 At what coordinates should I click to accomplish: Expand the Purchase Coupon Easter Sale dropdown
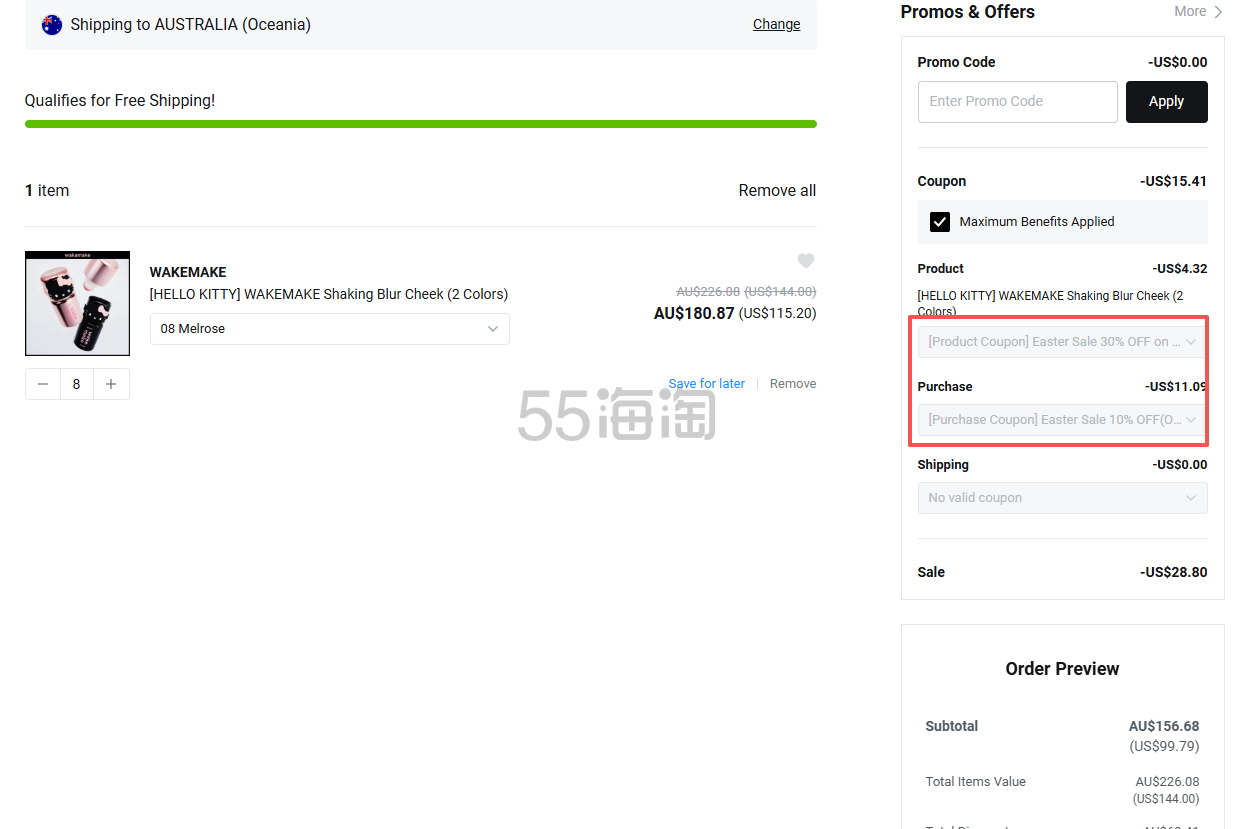coord(1061,420)
